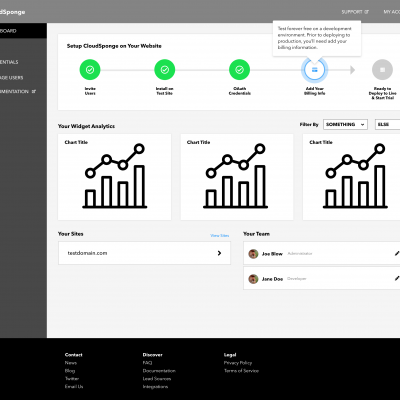Click the Install on Test Site checkmark icon
Screen dimensions: 400x400
[165, 70]
